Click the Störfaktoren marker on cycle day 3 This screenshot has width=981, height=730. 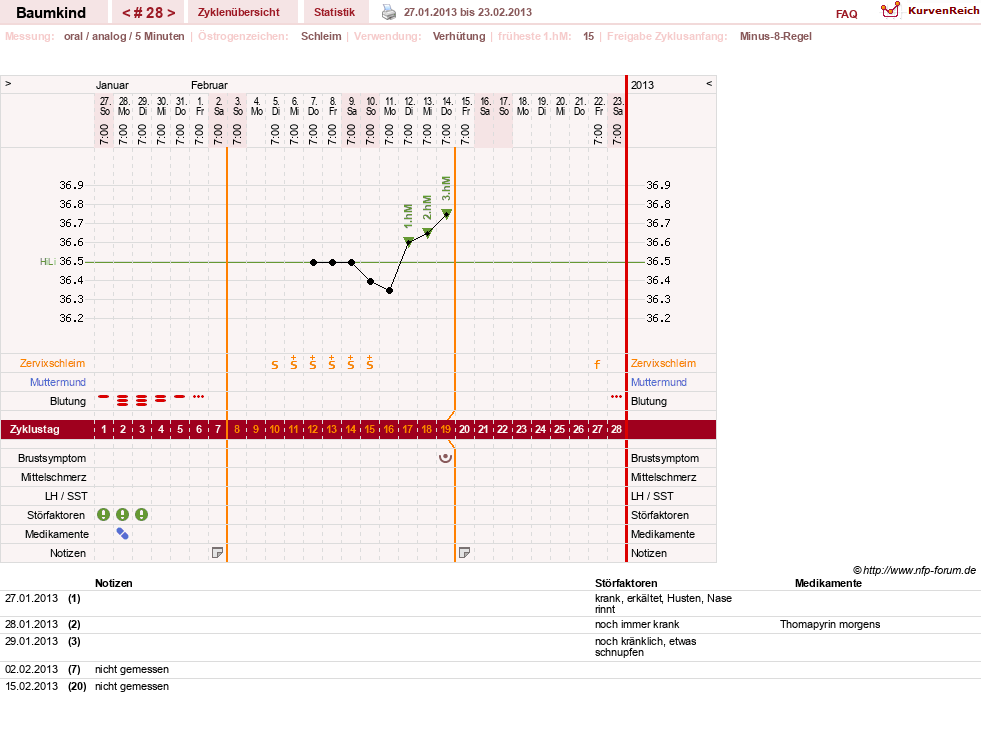click(x=142, y=515)
